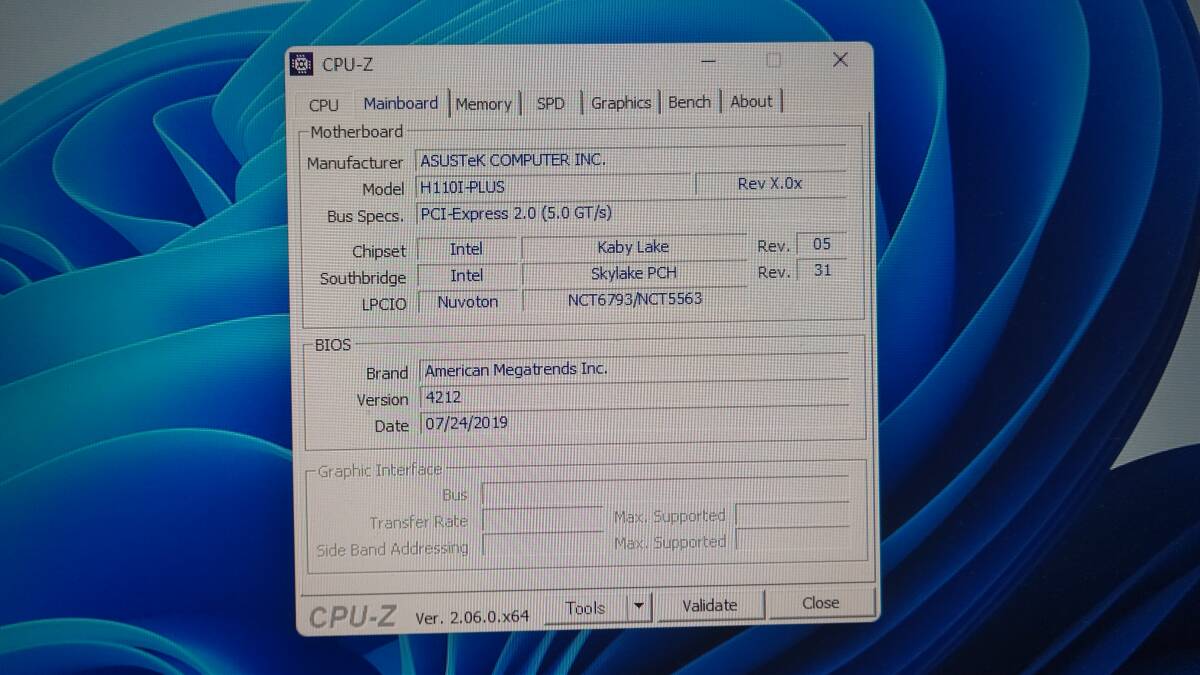Click the empty Transfer Rate field

pyautogui.click(x=542, y=519)
